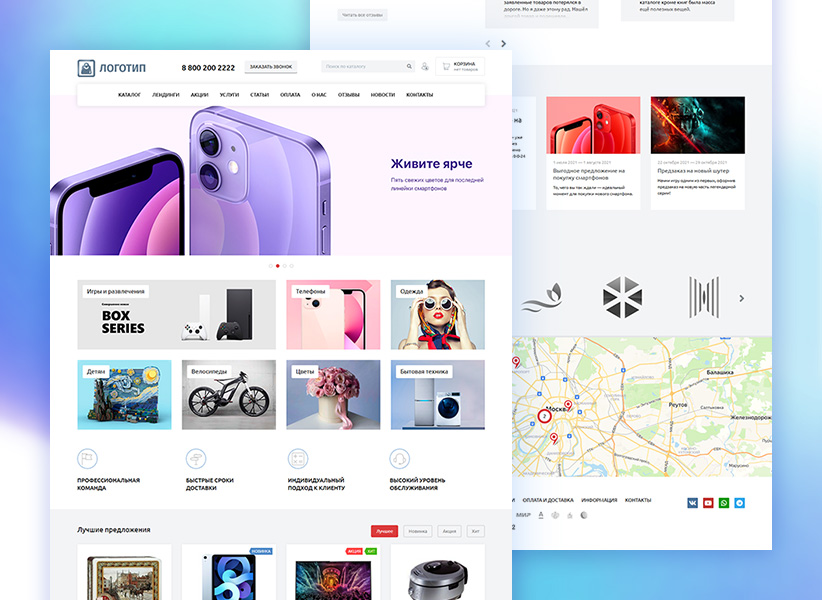Open the VK social icon in the footer
Image resolution: width=822 pixels, height=600 pixels.
(x=692, y=502)
